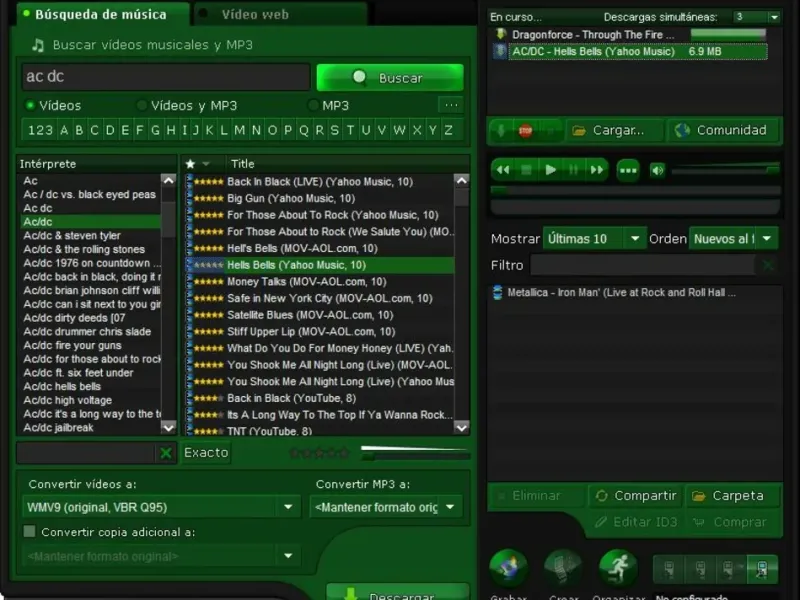Filter artists by letter Z
800x600 pixels.
(448, 130)
